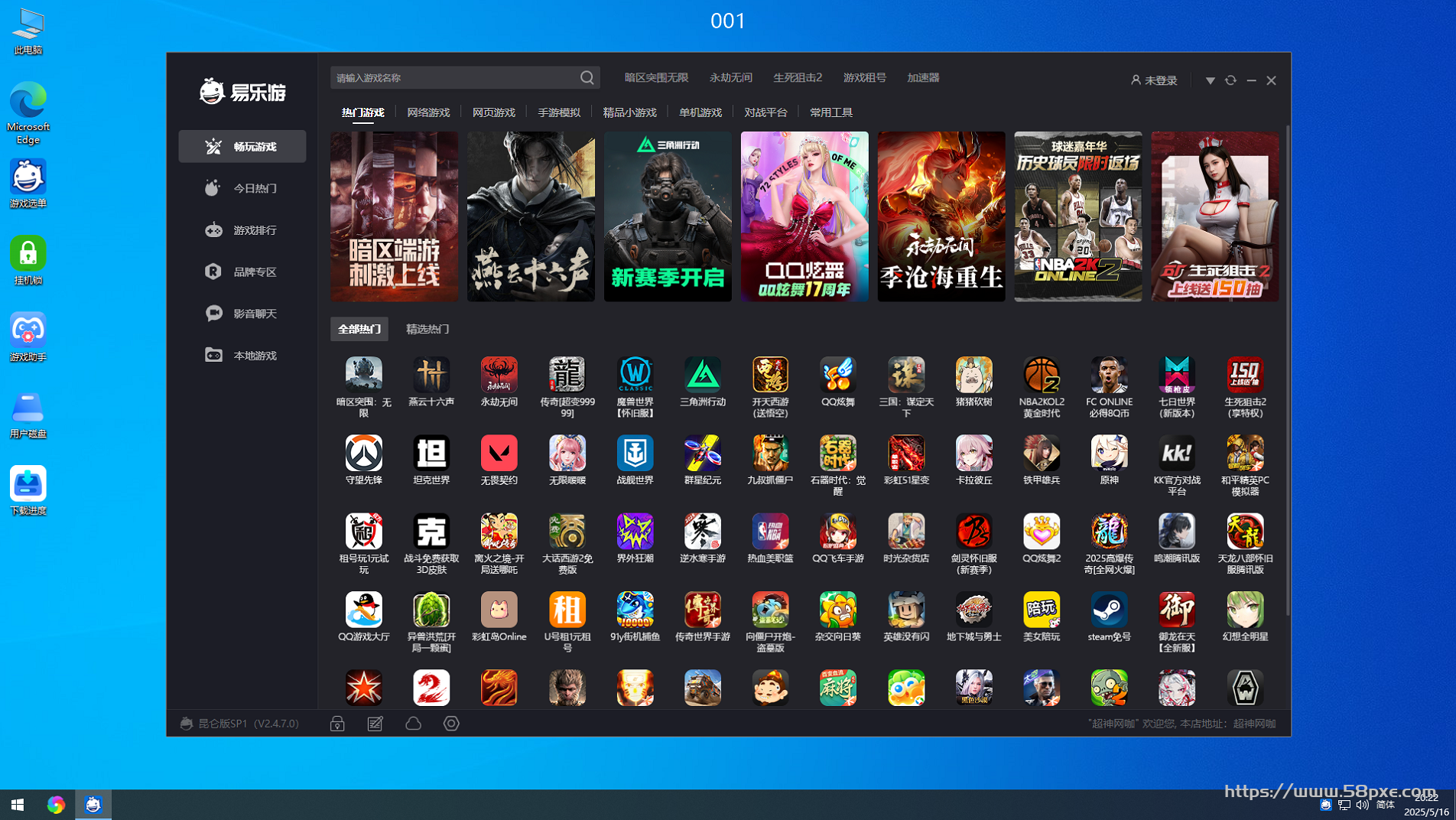The height and width of the screenshot is (820, 1456).
Task: Open 本地游戏 in the sidebar
Action: (242, 356)
